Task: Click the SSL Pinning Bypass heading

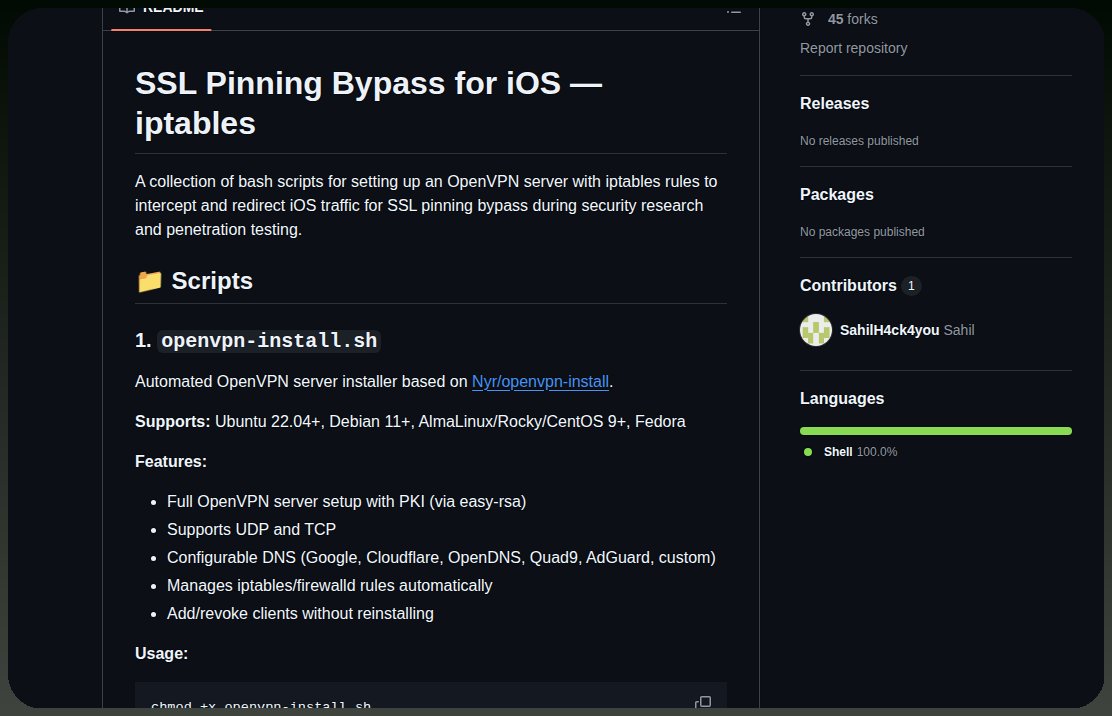Action: 368,103
